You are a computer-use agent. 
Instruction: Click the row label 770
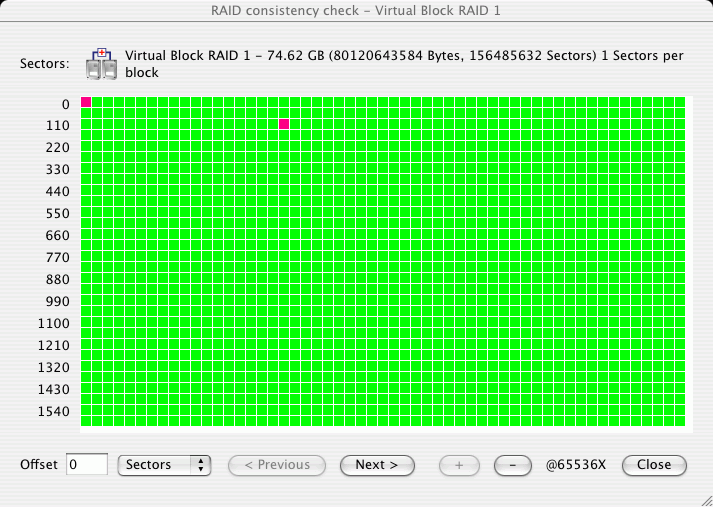tap(57, 257)
